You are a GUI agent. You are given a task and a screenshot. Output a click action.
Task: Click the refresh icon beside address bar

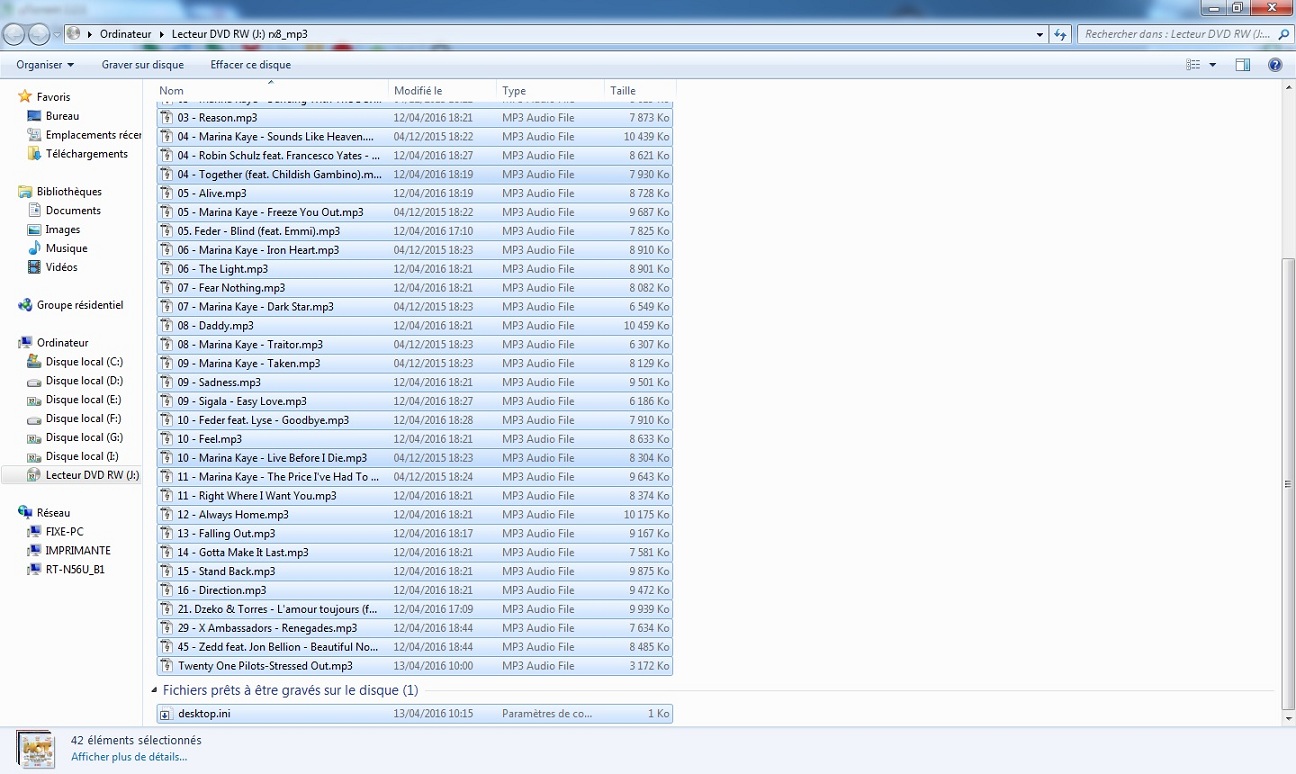pos(1061,34)
